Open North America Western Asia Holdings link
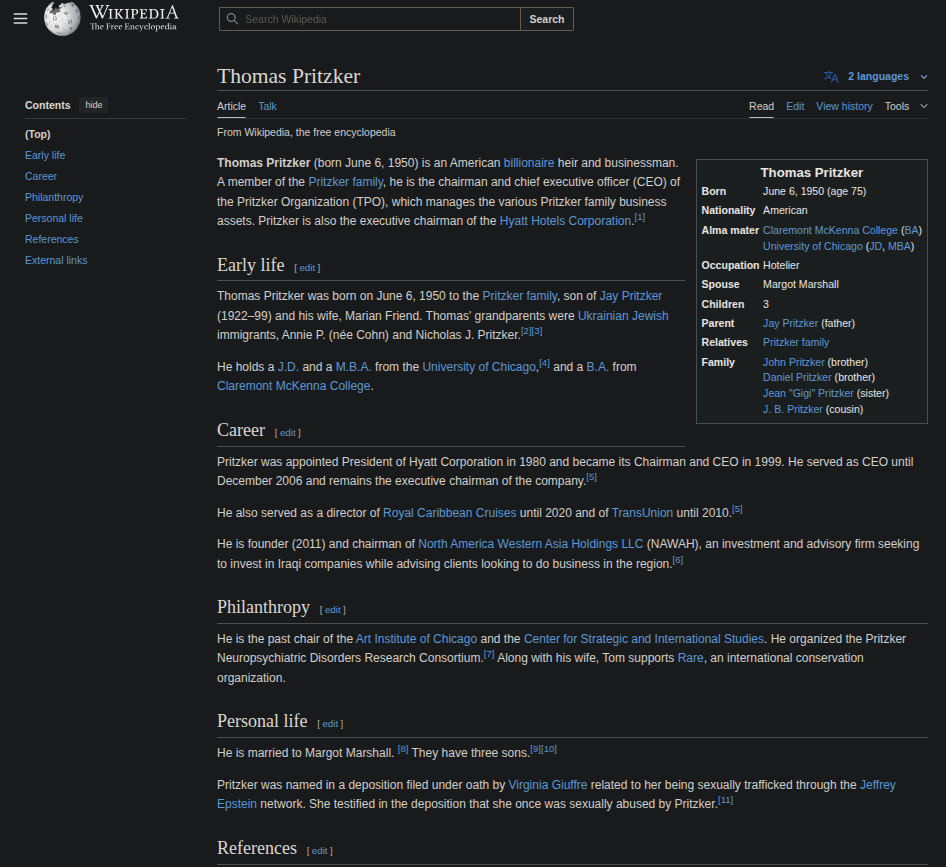 click(x=530, y=544)
